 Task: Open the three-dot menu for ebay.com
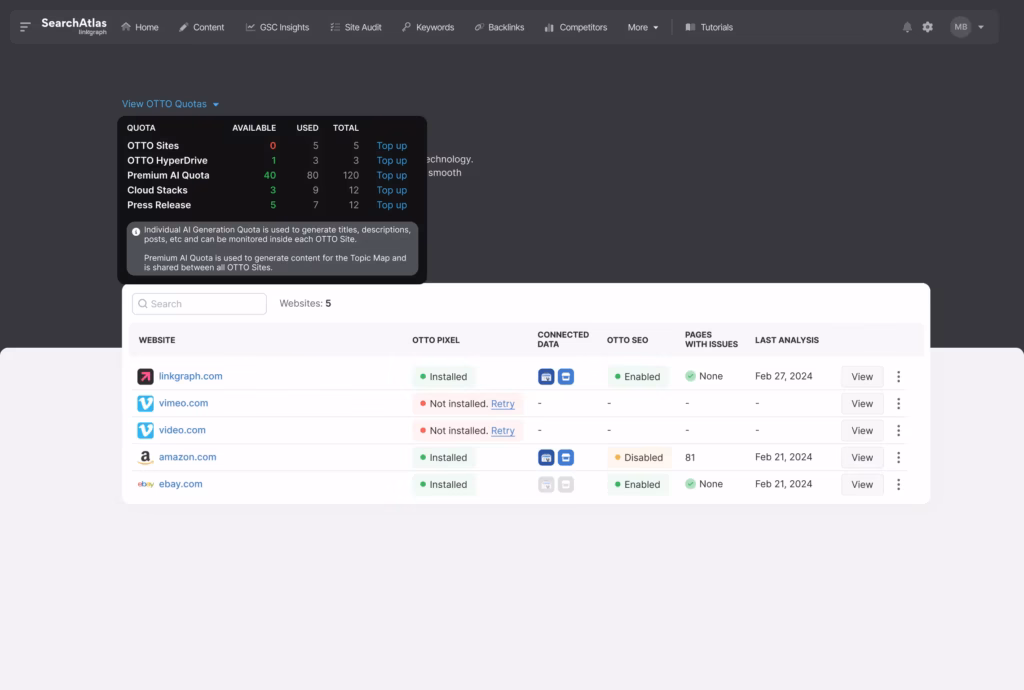click(898, 484)
